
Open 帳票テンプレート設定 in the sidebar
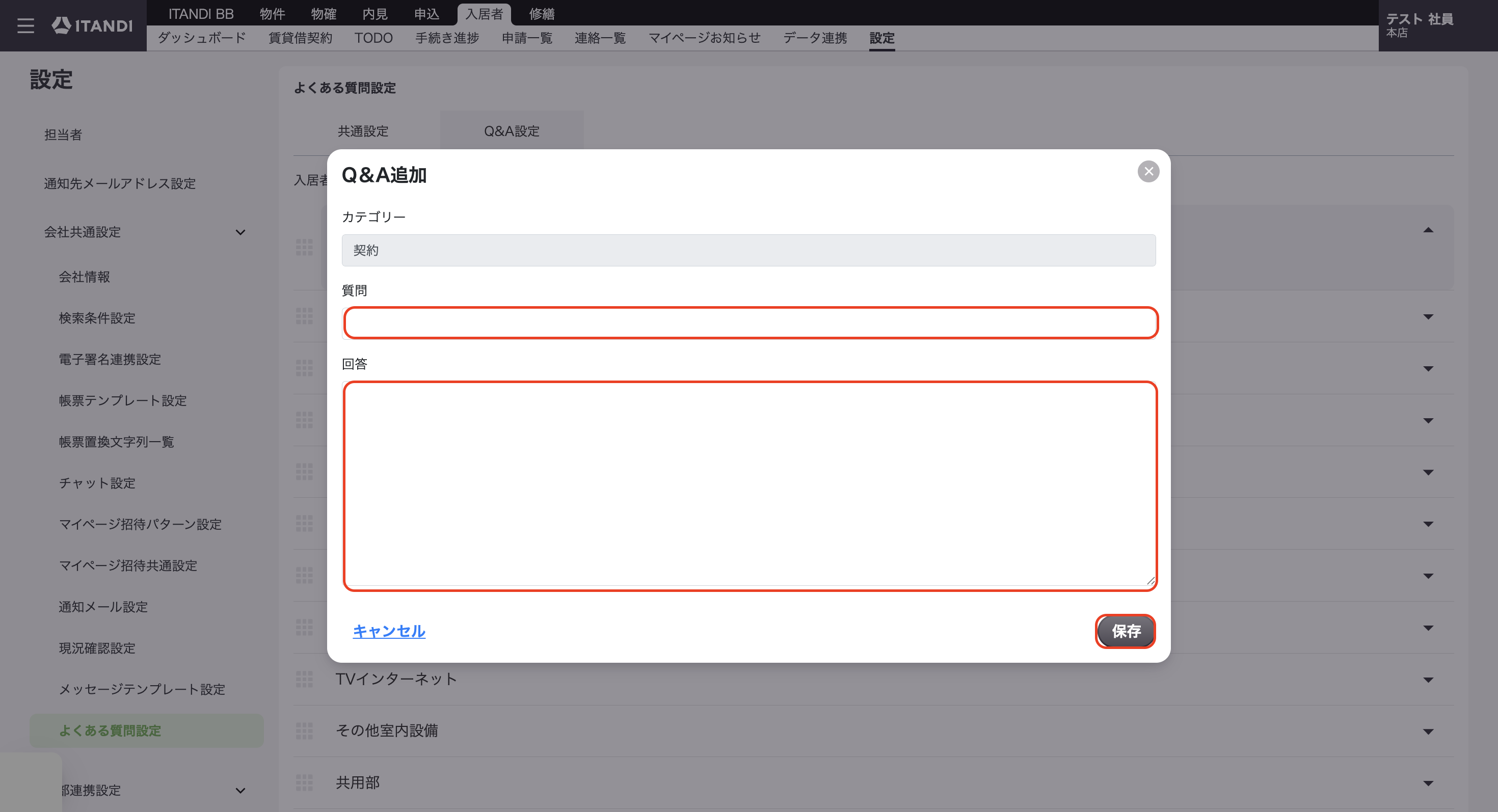pyautogui.click(x=123, y=400)
